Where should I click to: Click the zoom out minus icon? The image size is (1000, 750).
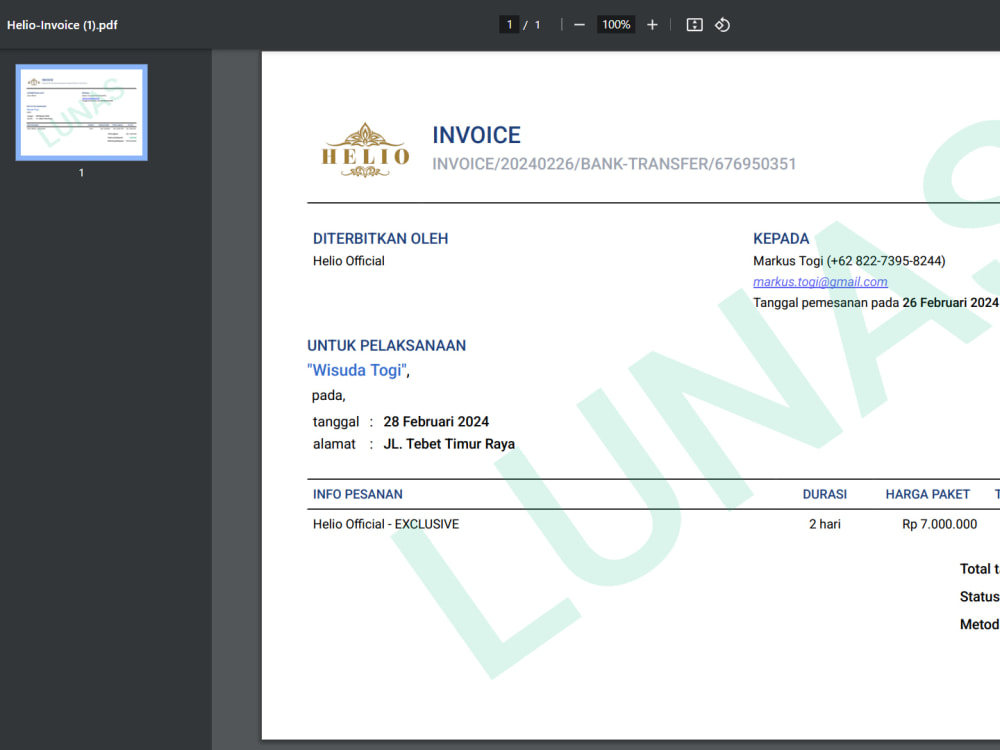click(x=579, y=25)
